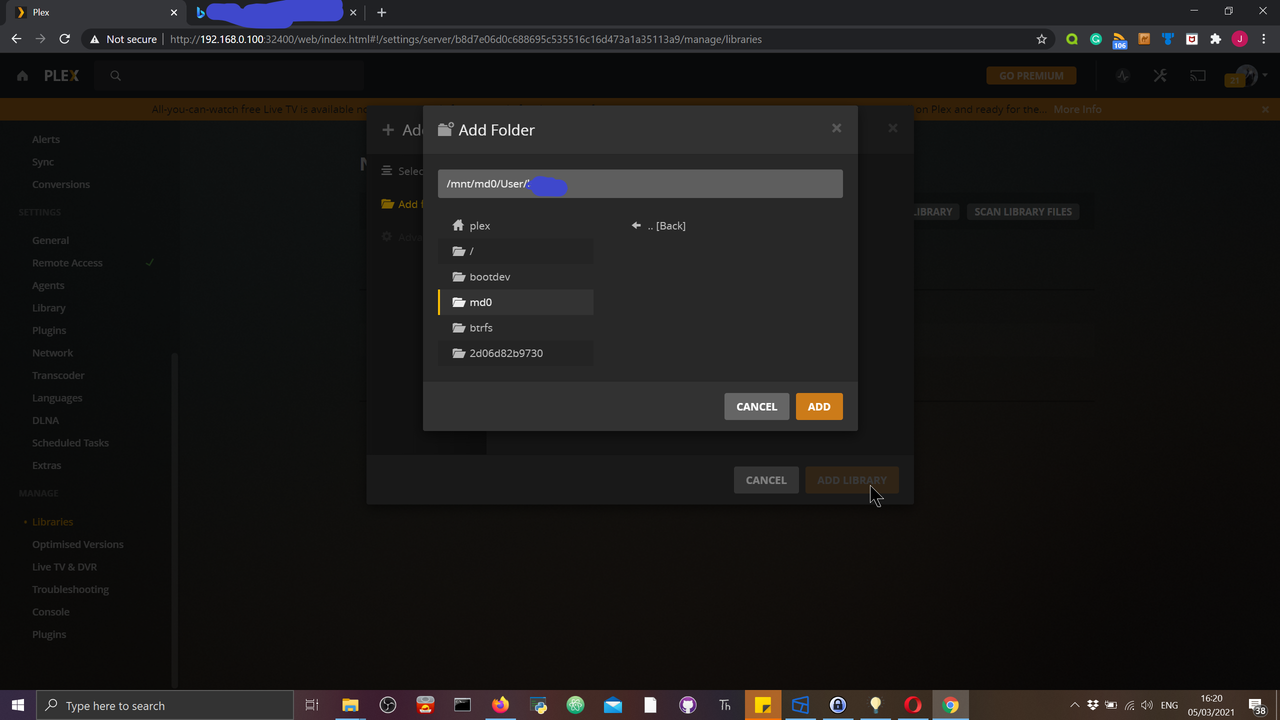Open the bootdev folder

515,277
